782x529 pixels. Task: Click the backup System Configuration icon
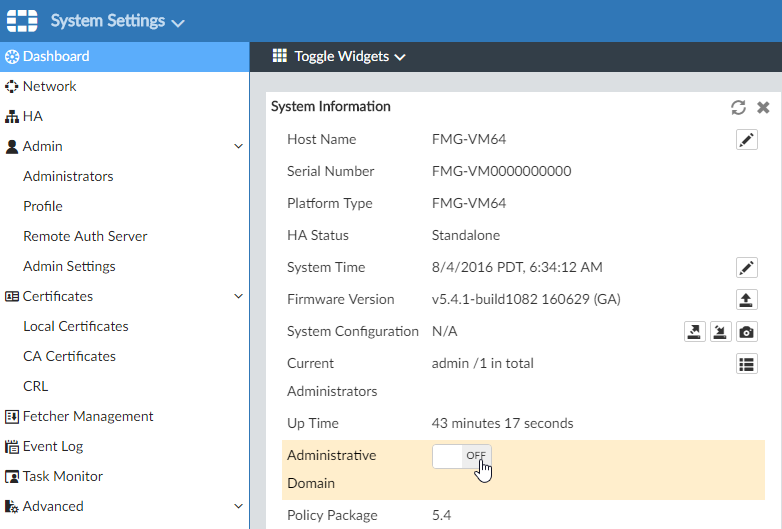point(694,332)
